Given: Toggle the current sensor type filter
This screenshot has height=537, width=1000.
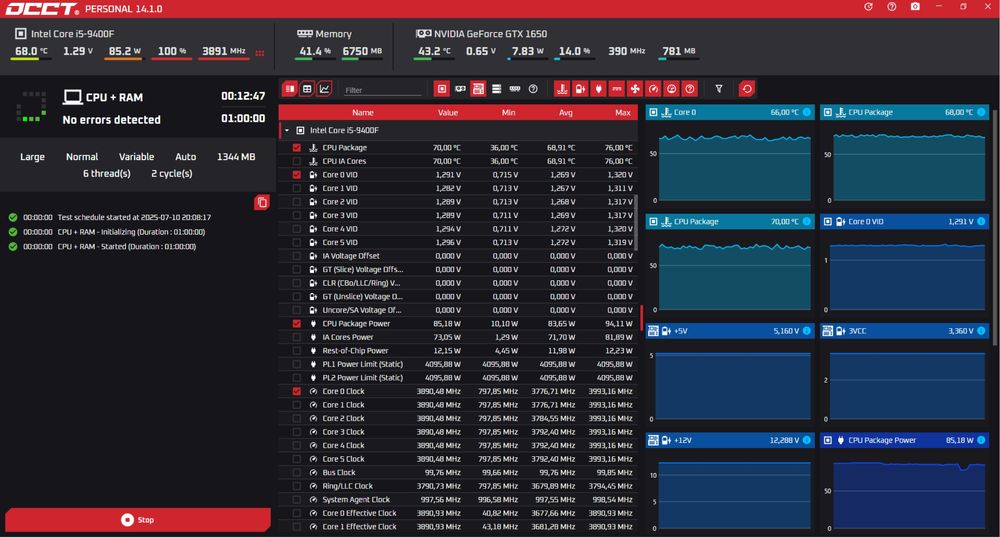Looking at the screenshot, I should pos(617,89).
